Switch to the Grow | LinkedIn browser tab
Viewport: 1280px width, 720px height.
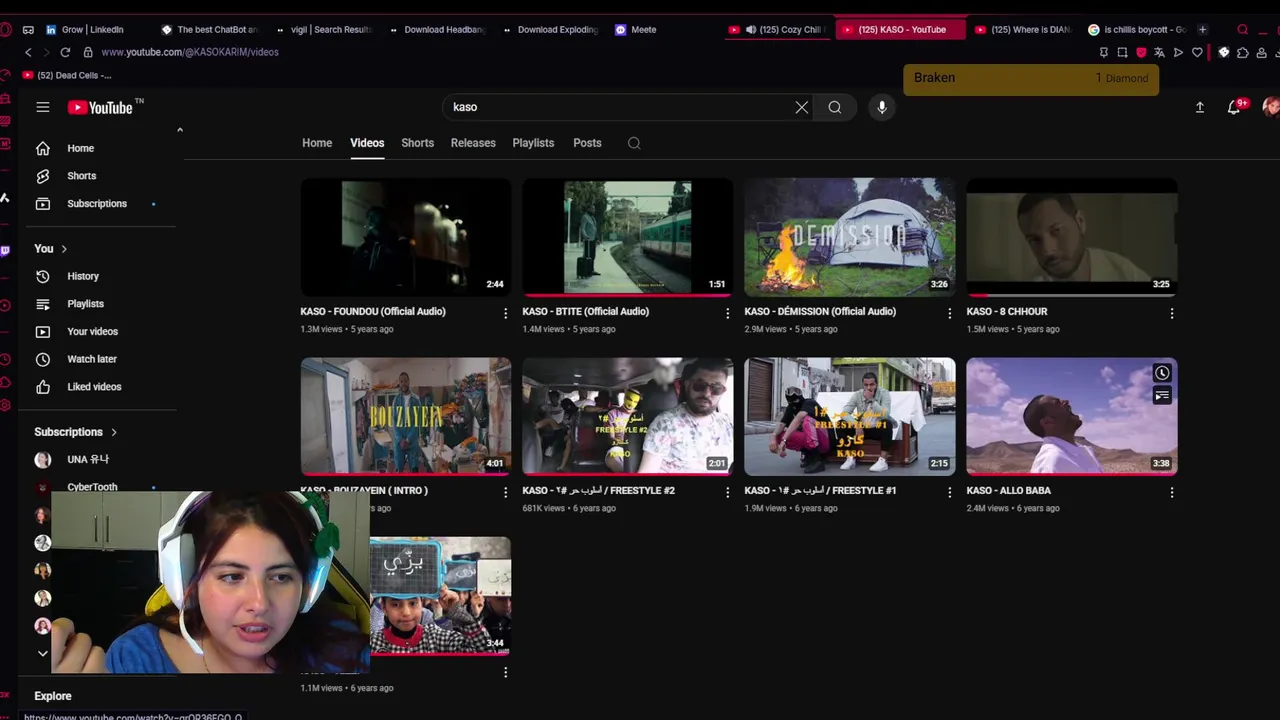[92, 30]
